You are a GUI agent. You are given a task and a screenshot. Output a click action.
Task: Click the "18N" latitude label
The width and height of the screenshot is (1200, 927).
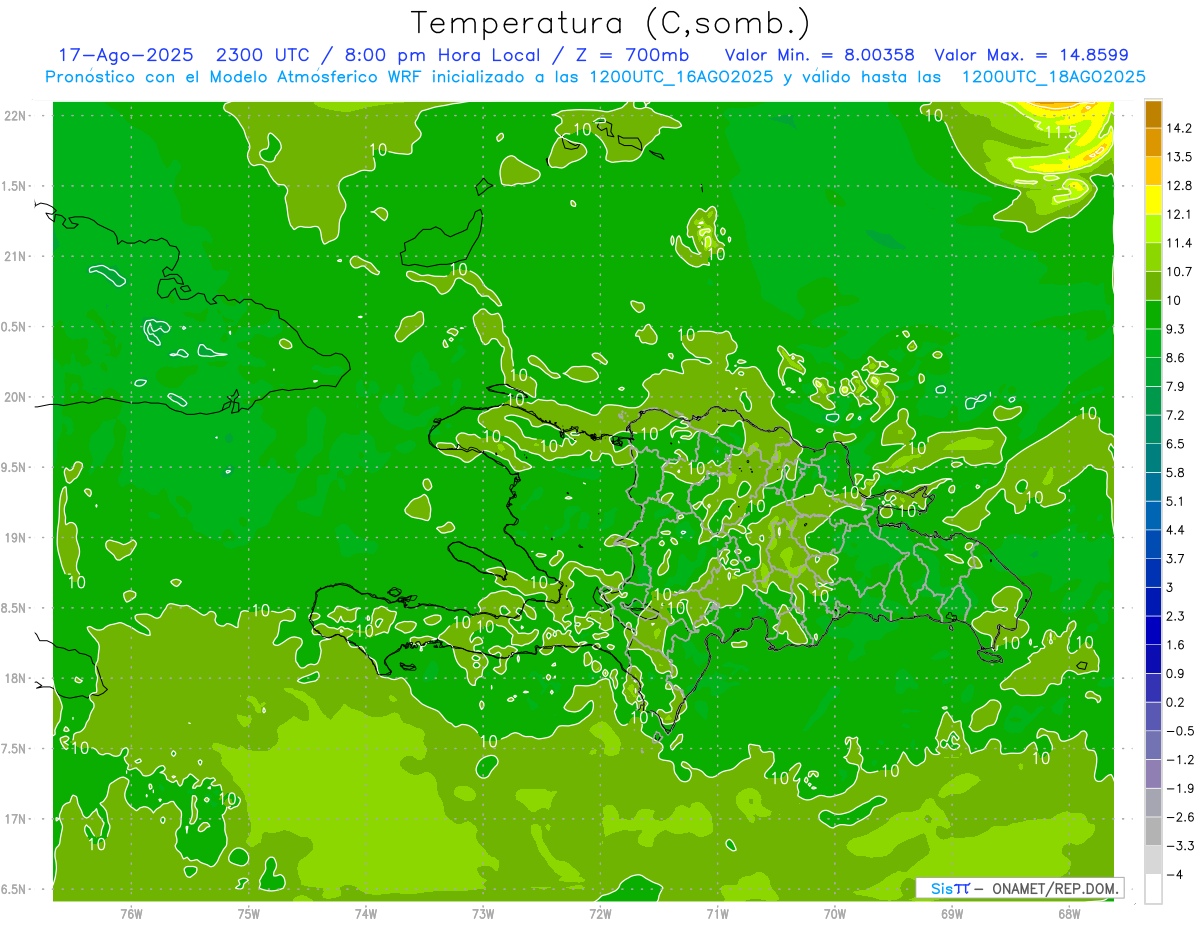[x=15, y=678]
